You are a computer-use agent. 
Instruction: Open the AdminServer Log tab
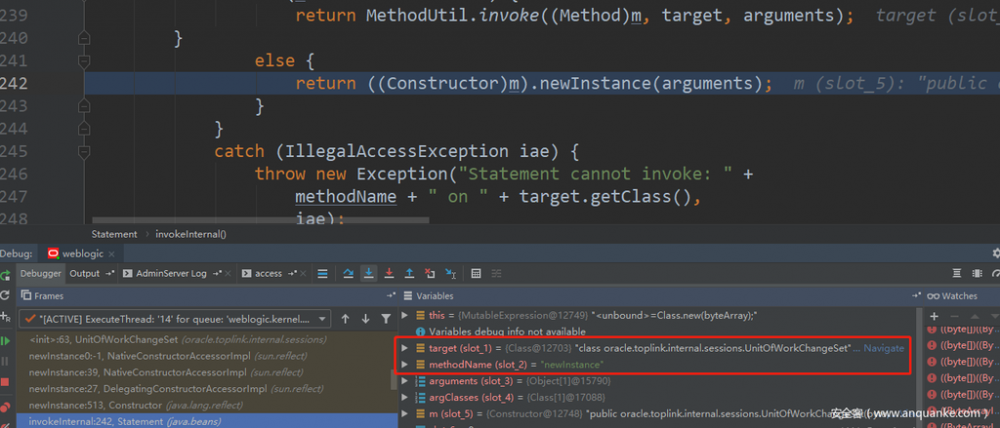click(171, 274)
